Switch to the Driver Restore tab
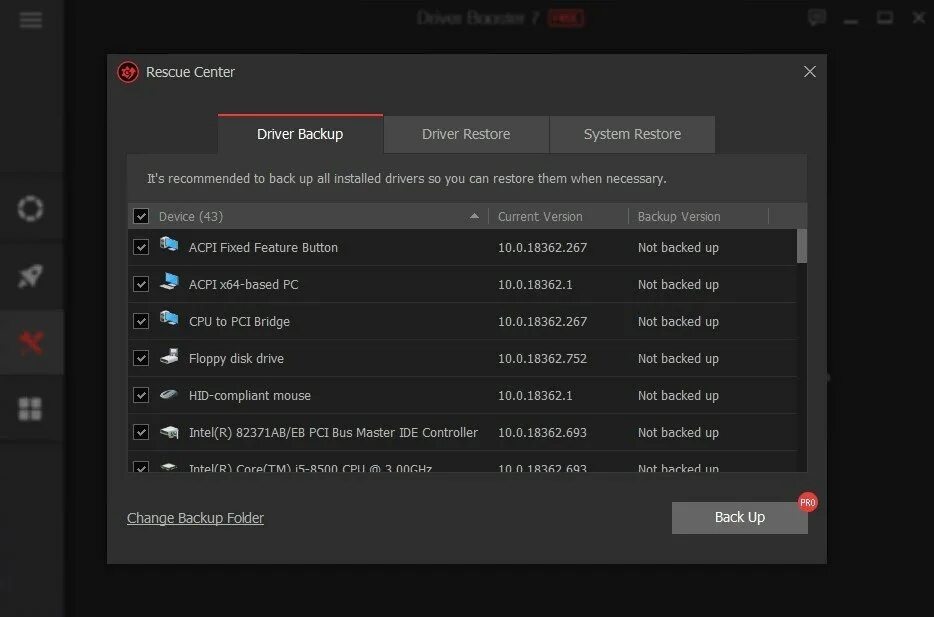934x617 pixels. 466,134
